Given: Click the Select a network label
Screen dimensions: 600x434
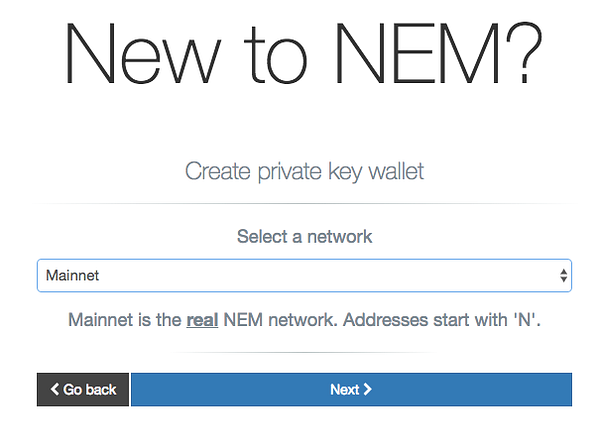Looking at the screenshot, I should 304,236.
